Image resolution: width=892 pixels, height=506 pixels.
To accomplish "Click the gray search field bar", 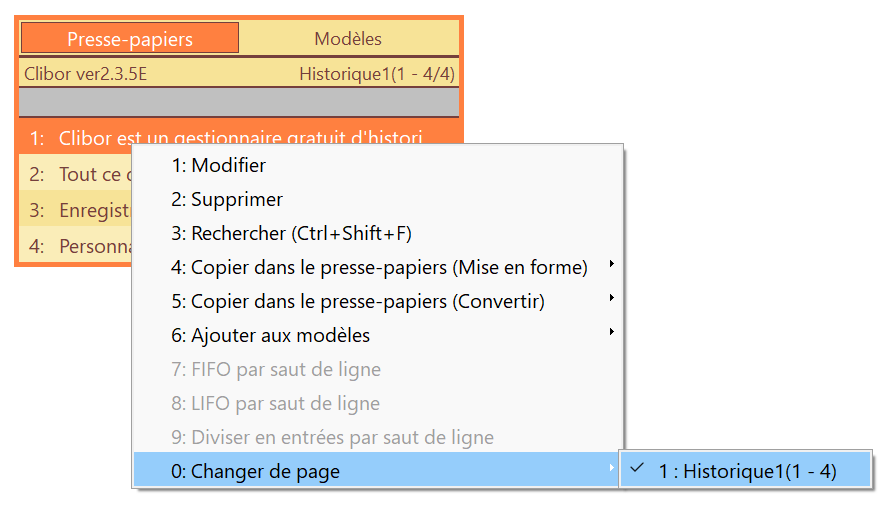I will pyautogui.click(x=239, y=102).
